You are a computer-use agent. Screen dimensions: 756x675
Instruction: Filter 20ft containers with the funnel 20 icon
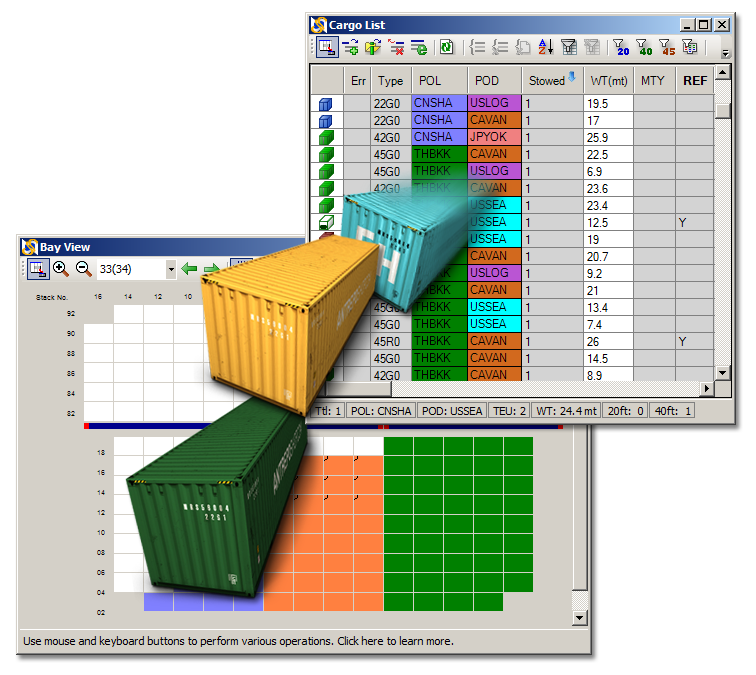[x=621, y=47]
